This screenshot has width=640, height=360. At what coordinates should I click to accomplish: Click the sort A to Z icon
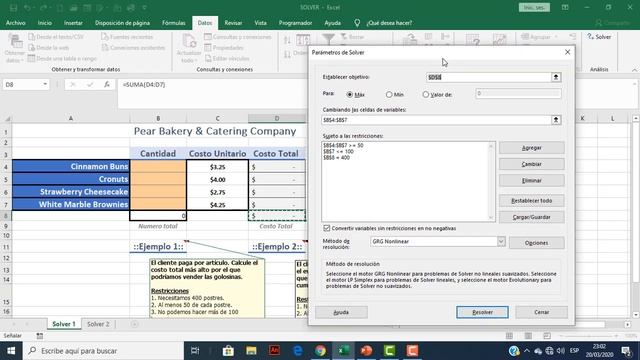(287, 40)
